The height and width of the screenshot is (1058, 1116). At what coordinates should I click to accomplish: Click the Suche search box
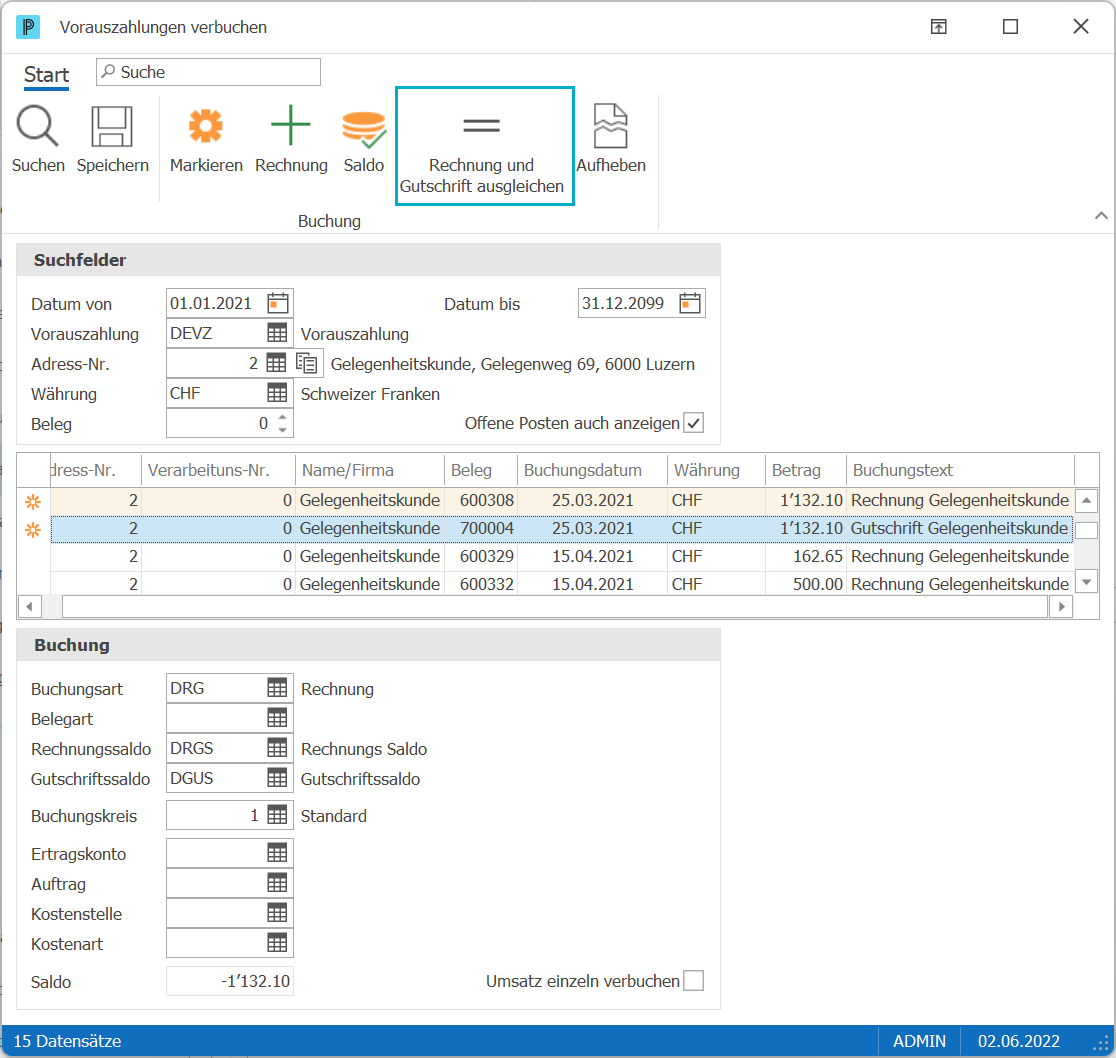pos(209,72)
